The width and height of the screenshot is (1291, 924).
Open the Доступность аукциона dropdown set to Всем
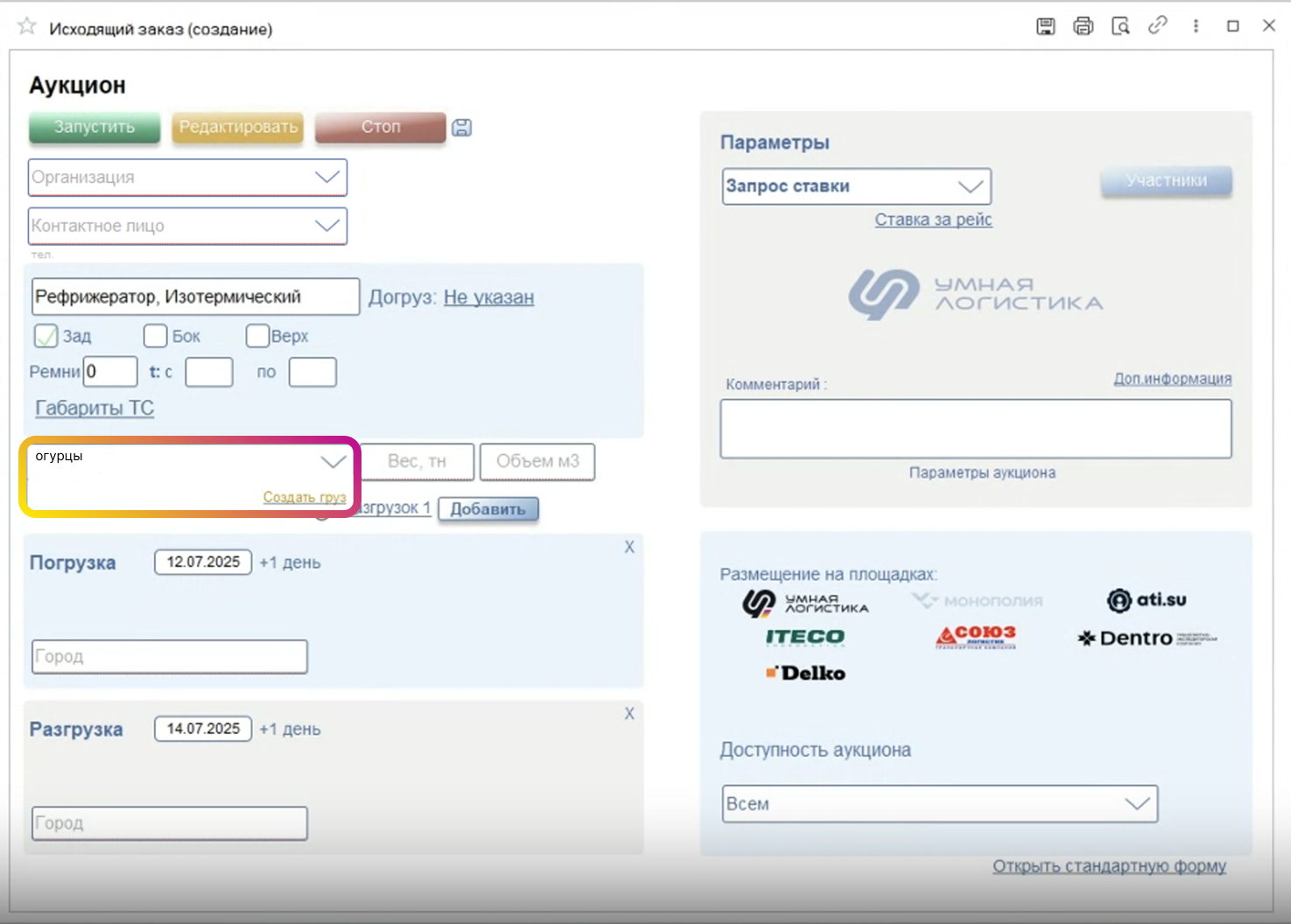coord(1137,804)
